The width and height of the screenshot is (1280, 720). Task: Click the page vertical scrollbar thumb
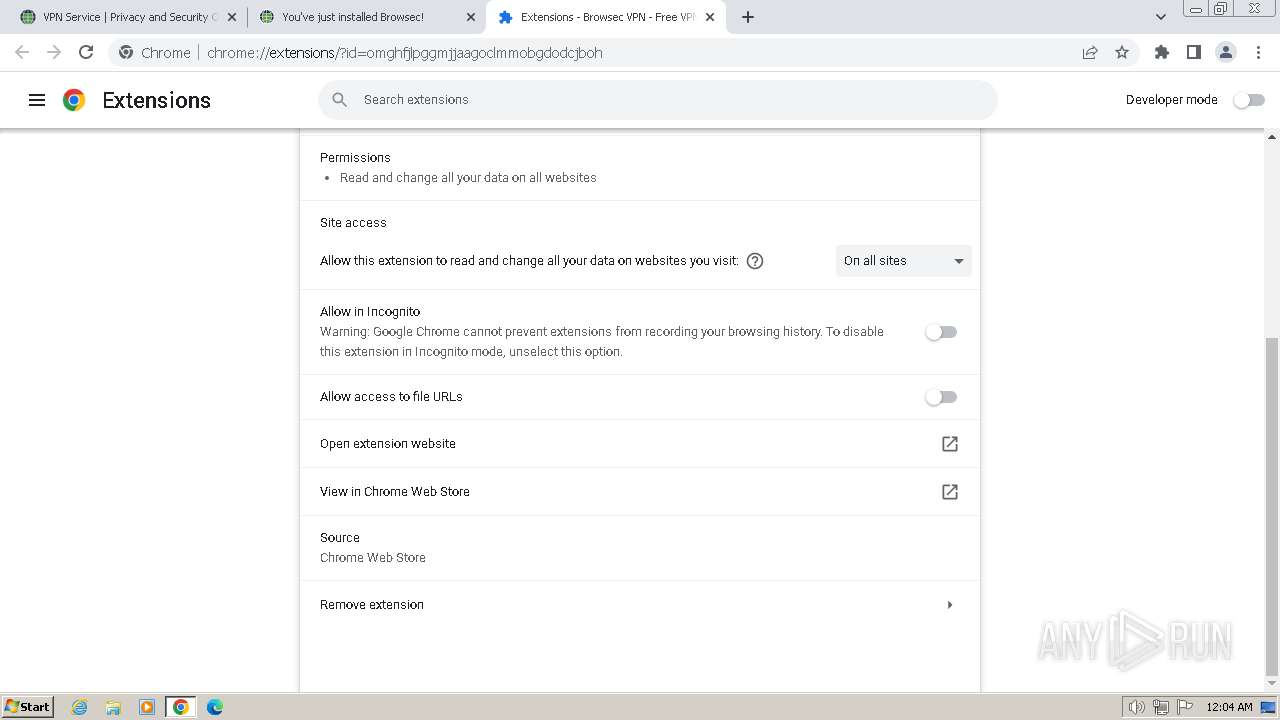coord(1272,507)
